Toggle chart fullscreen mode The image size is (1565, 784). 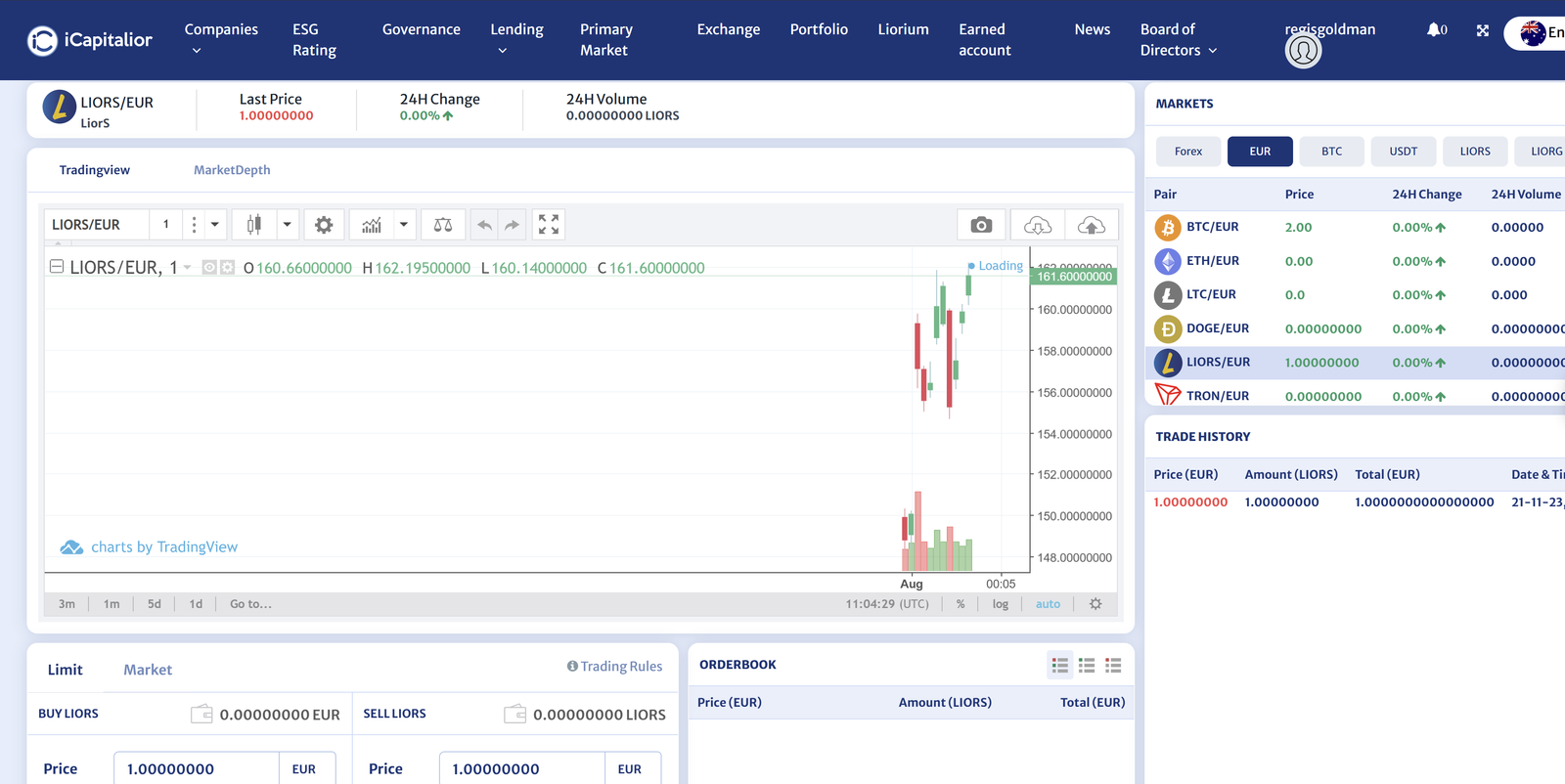click(x=549, y=225)
